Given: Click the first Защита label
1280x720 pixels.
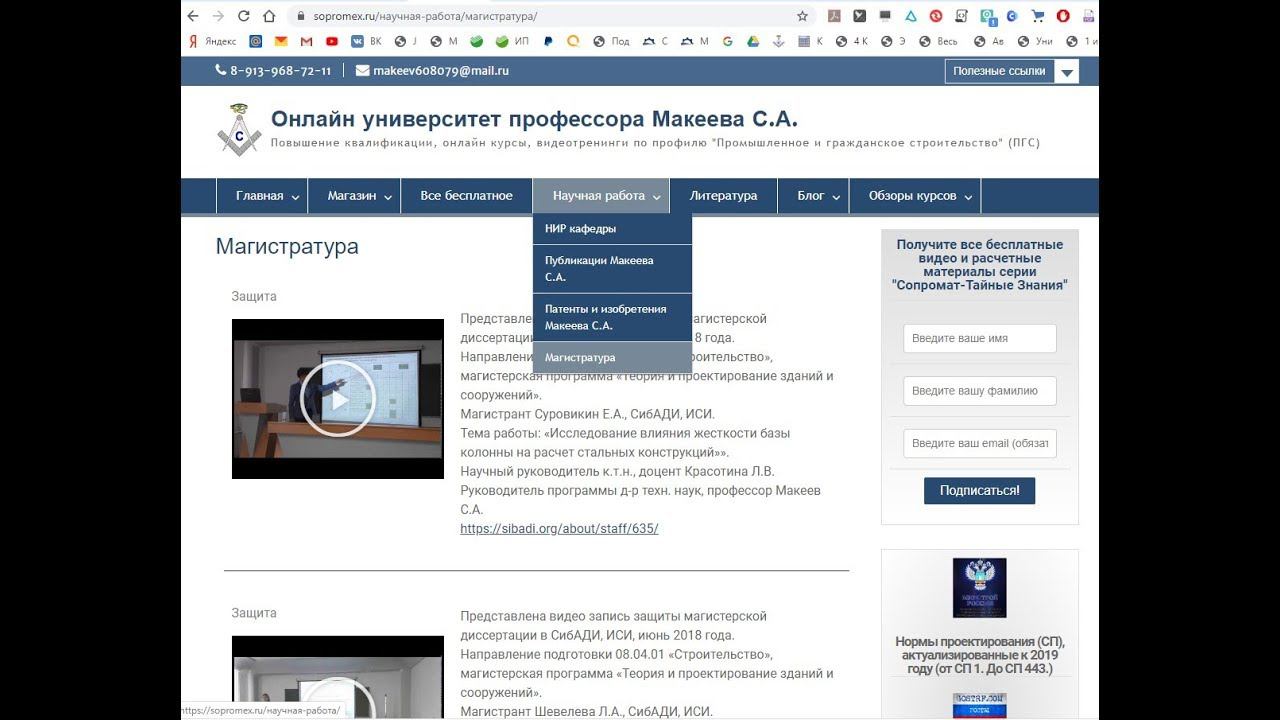Looking at the screenshot, I should pyautogui.click(x=254, y=296).
